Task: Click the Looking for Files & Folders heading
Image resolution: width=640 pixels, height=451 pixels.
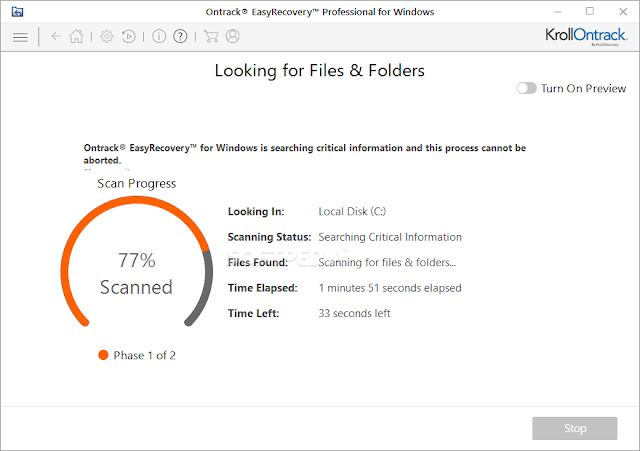Action: pos(320,71)
